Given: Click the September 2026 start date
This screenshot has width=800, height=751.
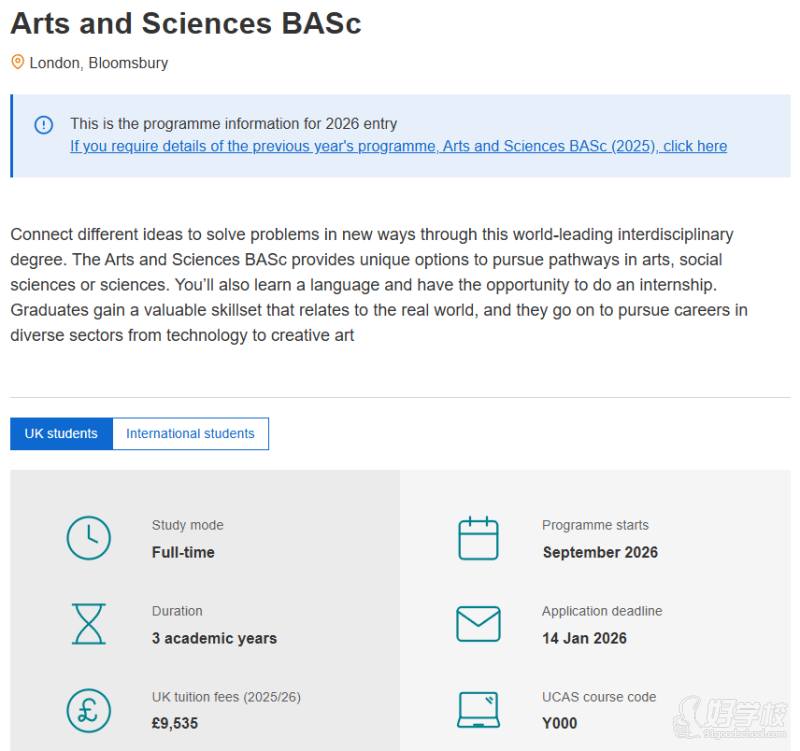Looking at the screenshot, I should click(x=600, y=552).
